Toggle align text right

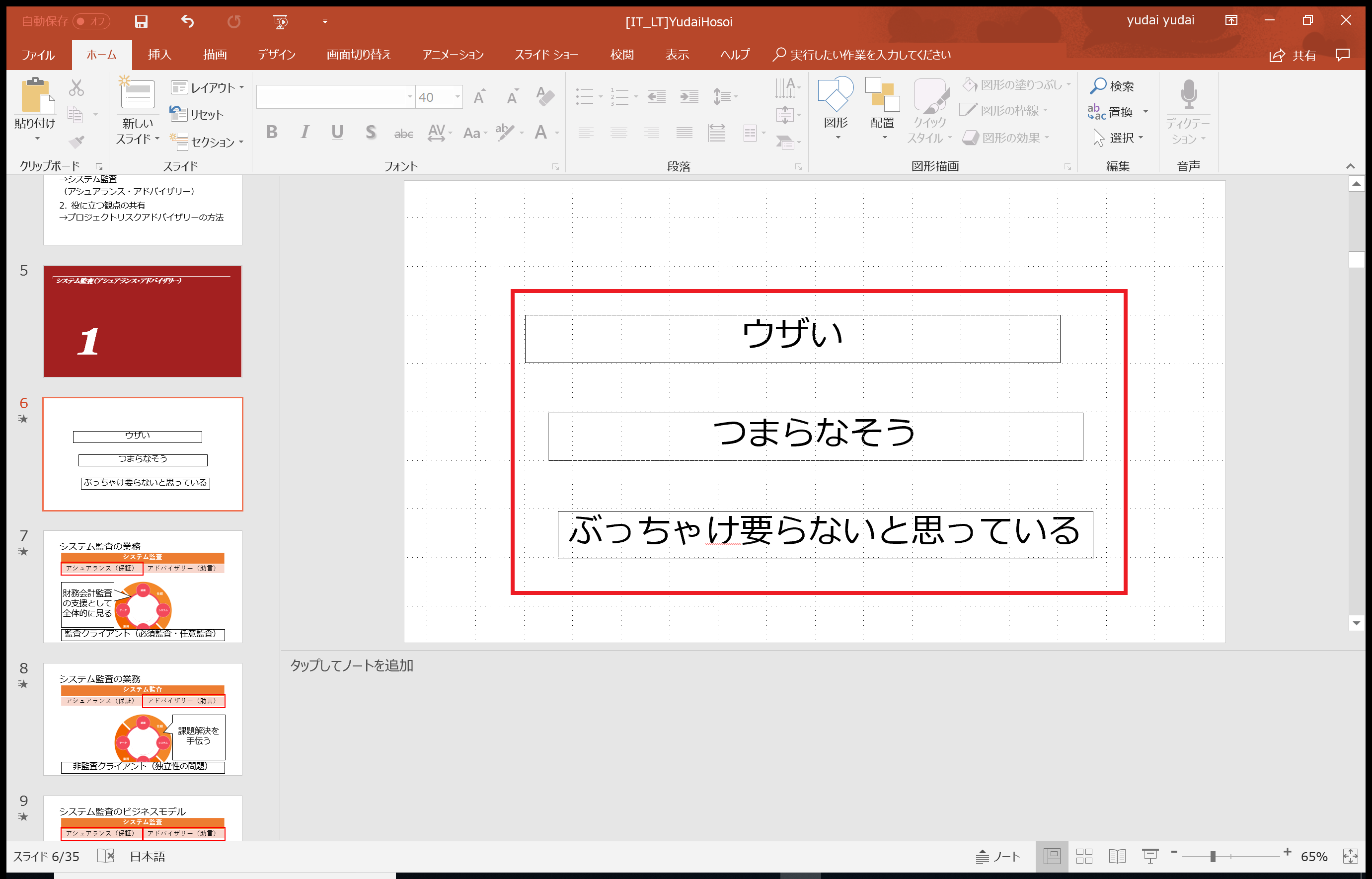pos(651,133)
